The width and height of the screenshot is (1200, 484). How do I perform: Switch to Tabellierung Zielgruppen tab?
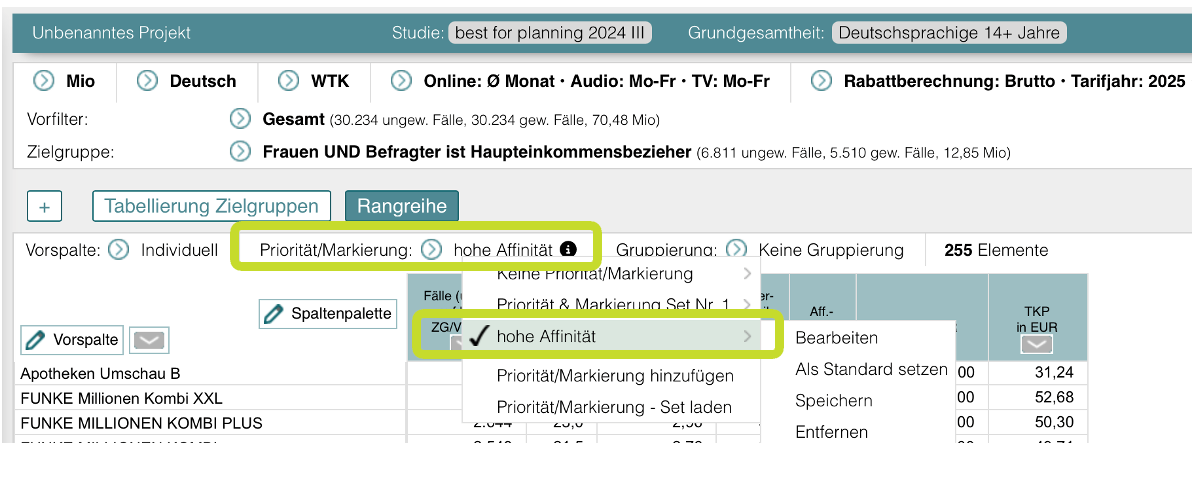pos(212,206)
